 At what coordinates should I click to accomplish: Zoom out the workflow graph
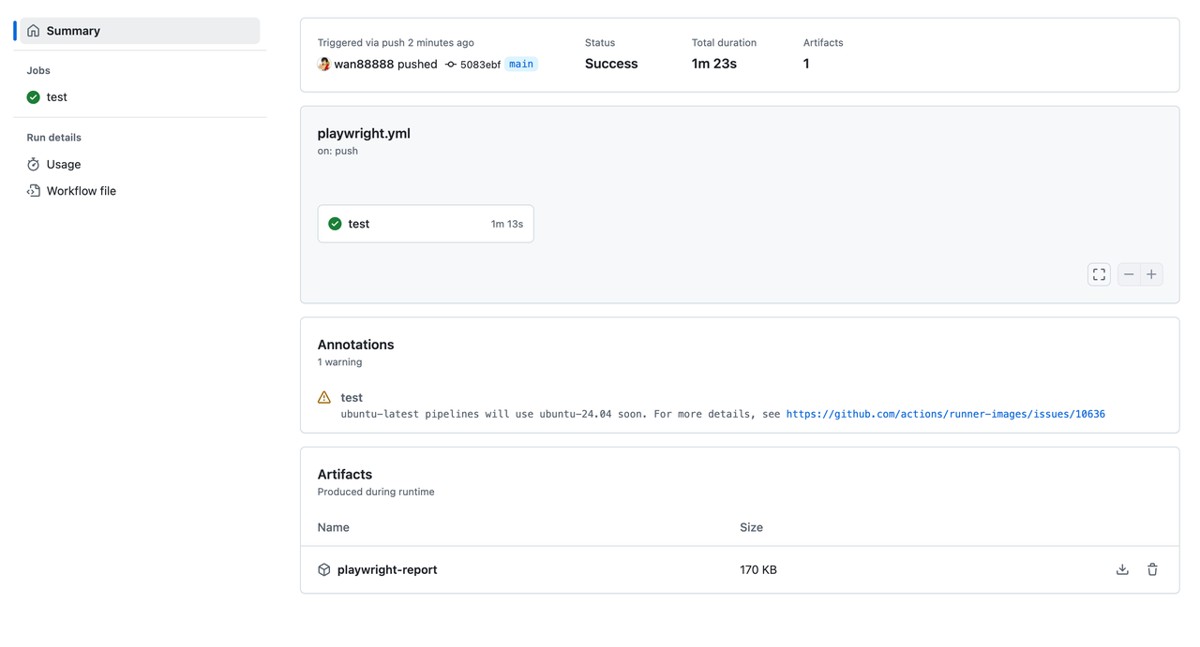click(x=1129, y=274)
